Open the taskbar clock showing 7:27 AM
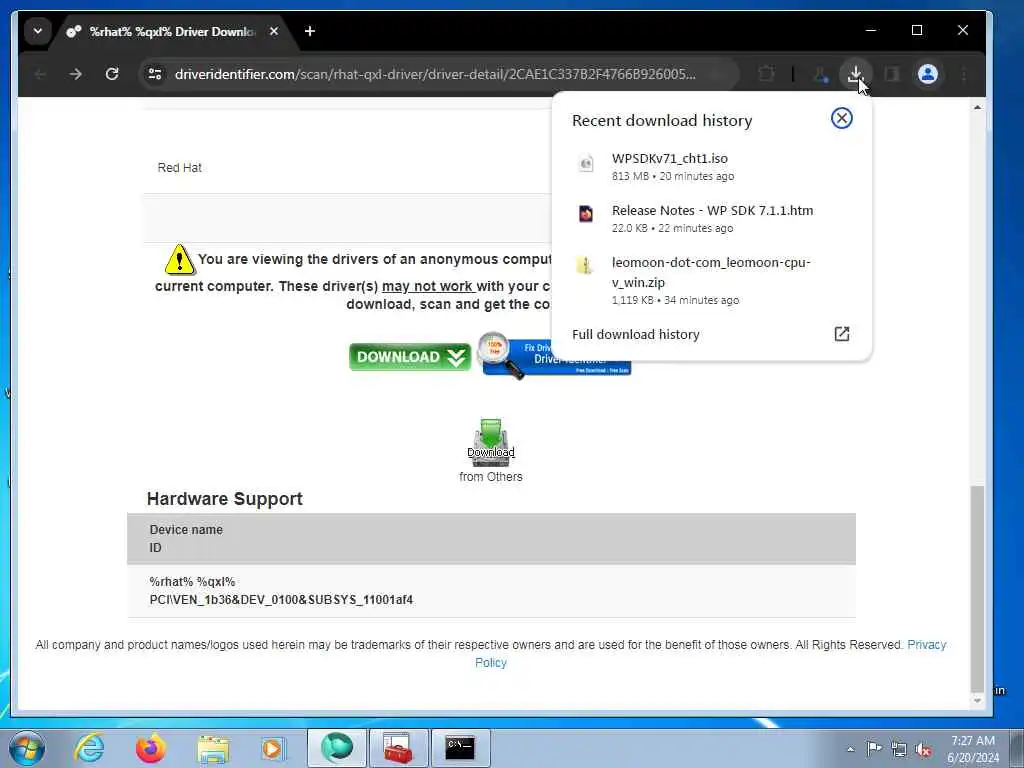Viewport: 1024px width, 768px height. pos(973,749)
